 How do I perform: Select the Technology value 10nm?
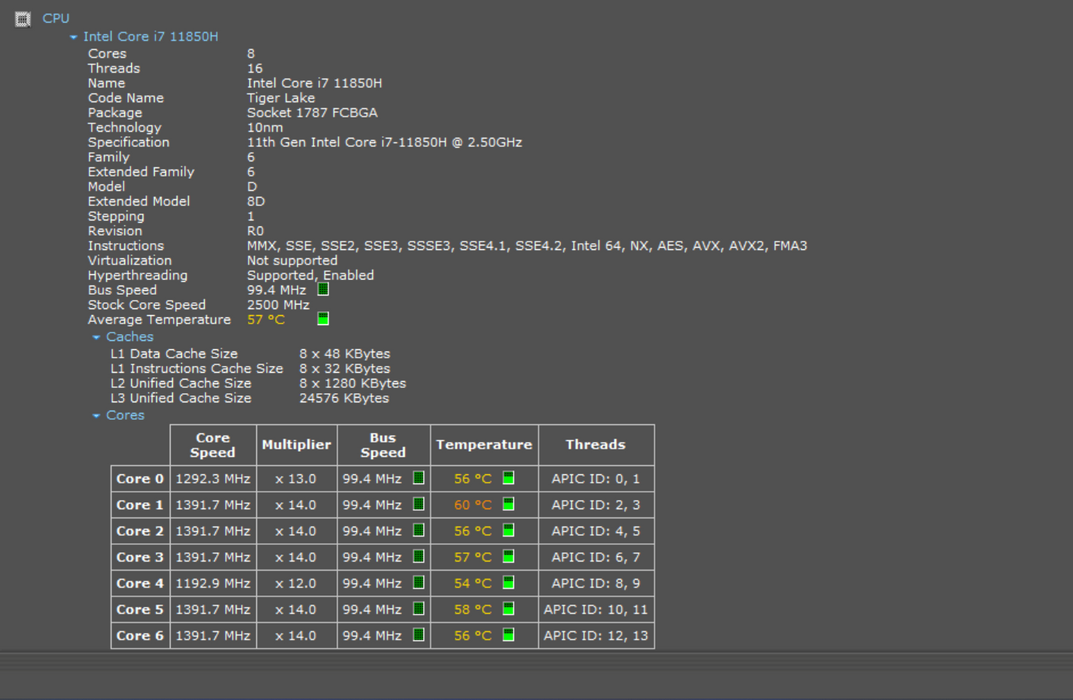pos(265,127)
